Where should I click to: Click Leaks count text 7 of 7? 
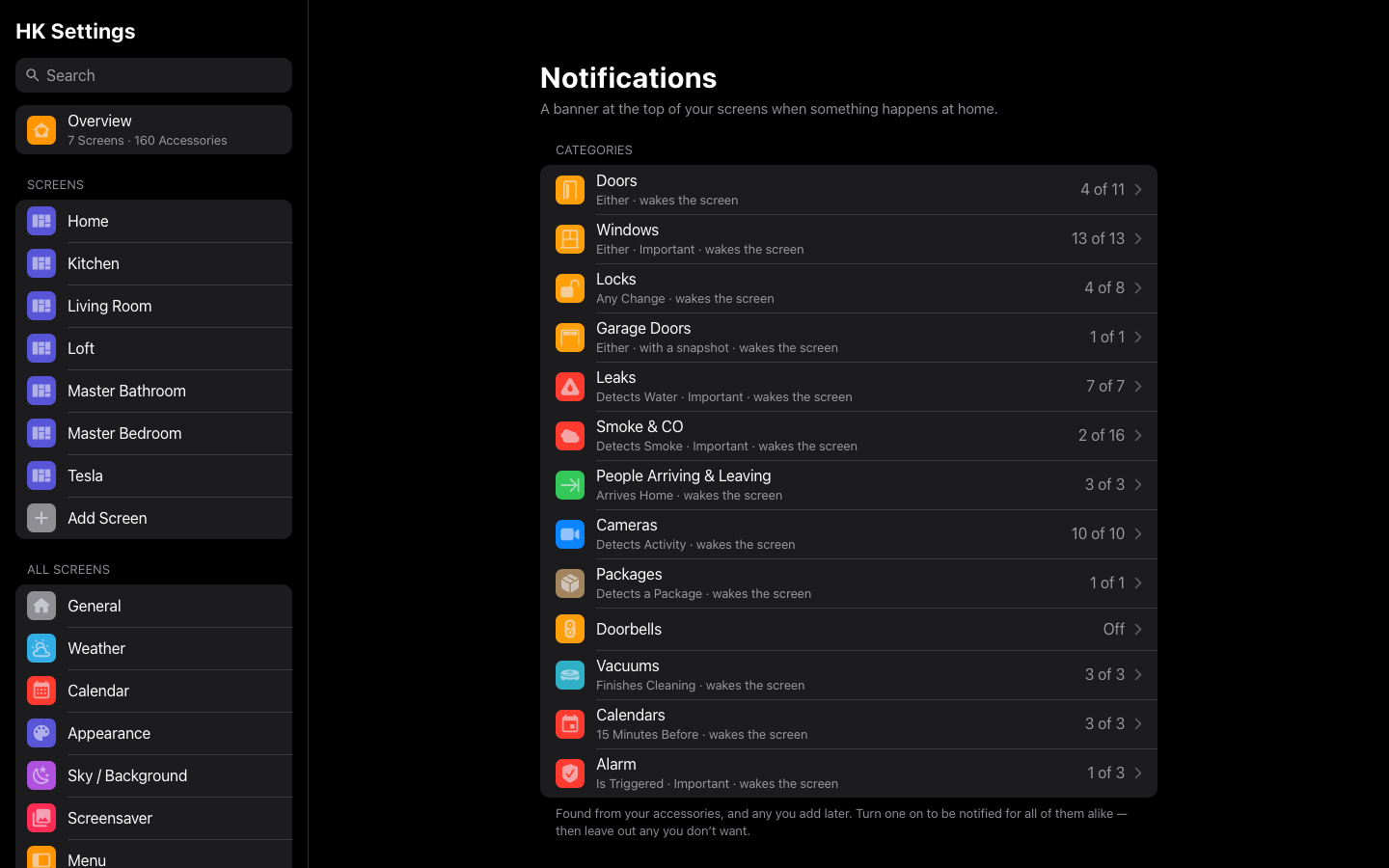(1105, 387)
